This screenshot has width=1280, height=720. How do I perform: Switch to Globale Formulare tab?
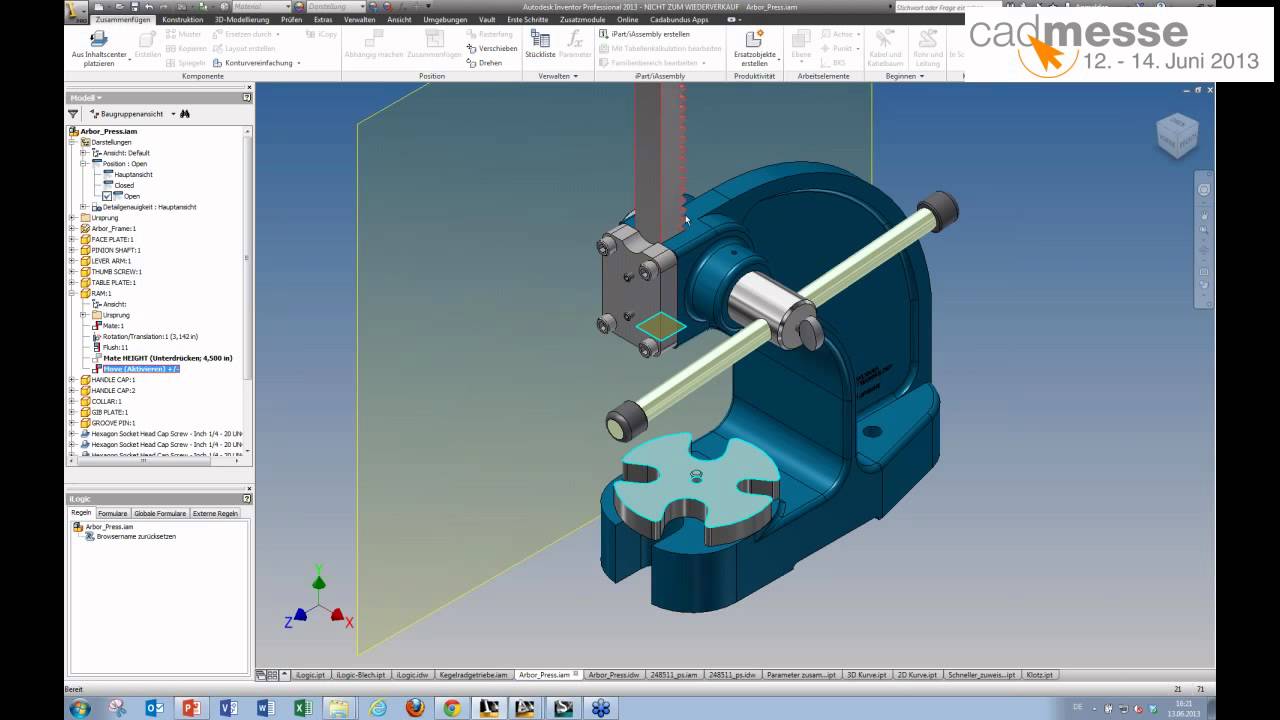[x=160, y=513]
